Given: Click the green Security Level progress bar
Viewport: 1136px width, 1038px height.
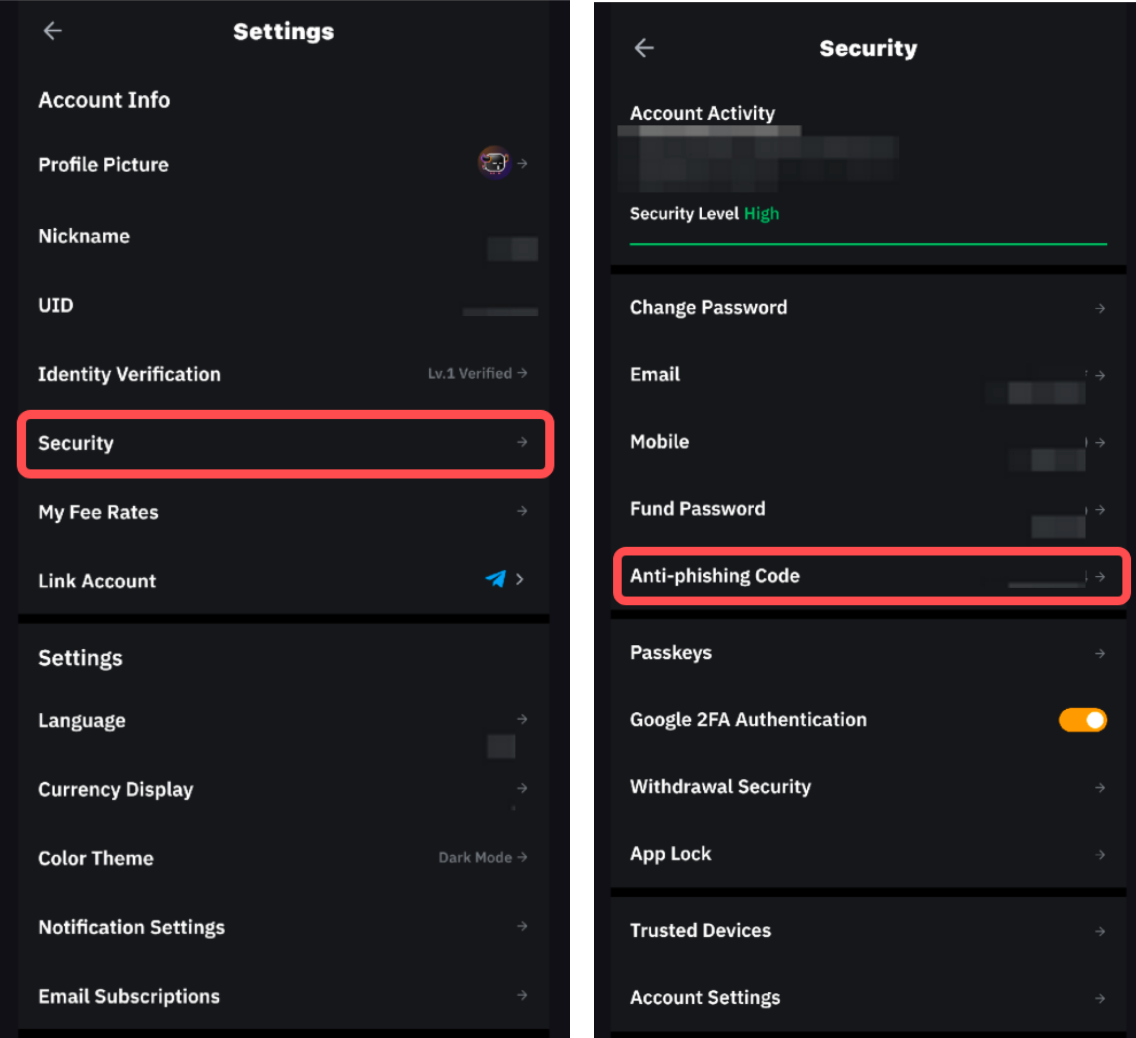Looking at the screenshot, I should point(868,243).
